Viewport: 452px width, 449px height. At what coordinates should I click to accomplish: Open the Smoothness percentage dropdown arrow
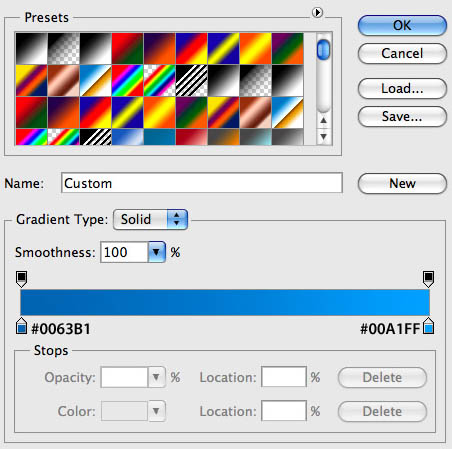coord(156,252)
